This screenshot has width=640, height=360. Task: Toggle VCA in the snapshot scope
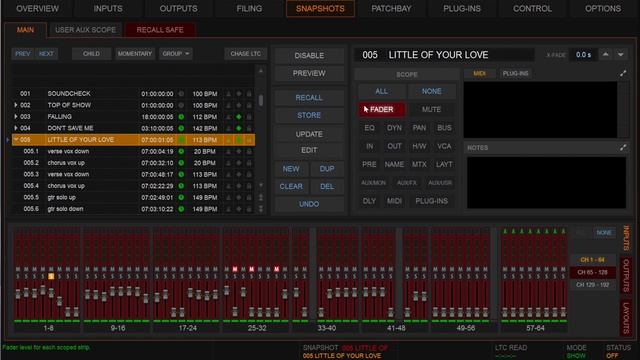[x=444, y=146]
